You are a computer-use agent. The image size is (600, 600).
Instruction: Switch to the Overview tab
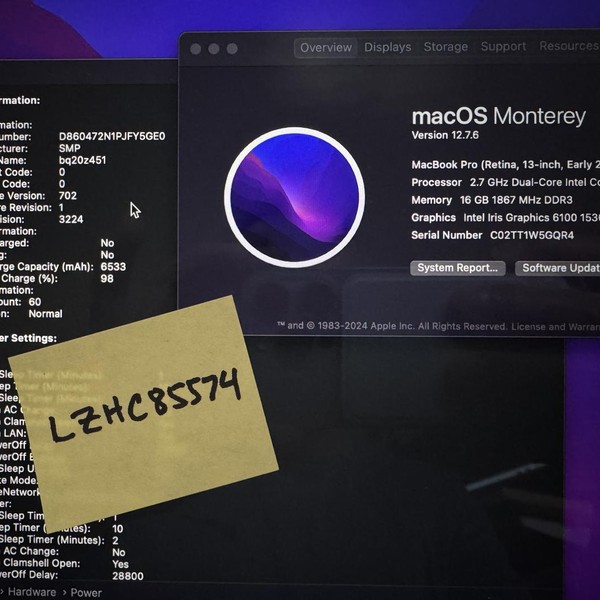coord(326,47)
